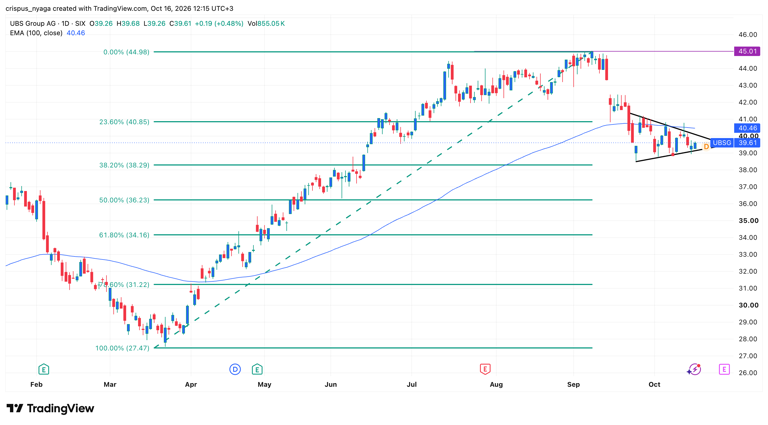This screenshot has height=425, width=768.
Task: Select the purple 45.01 price label
Action: pos(747,51)
